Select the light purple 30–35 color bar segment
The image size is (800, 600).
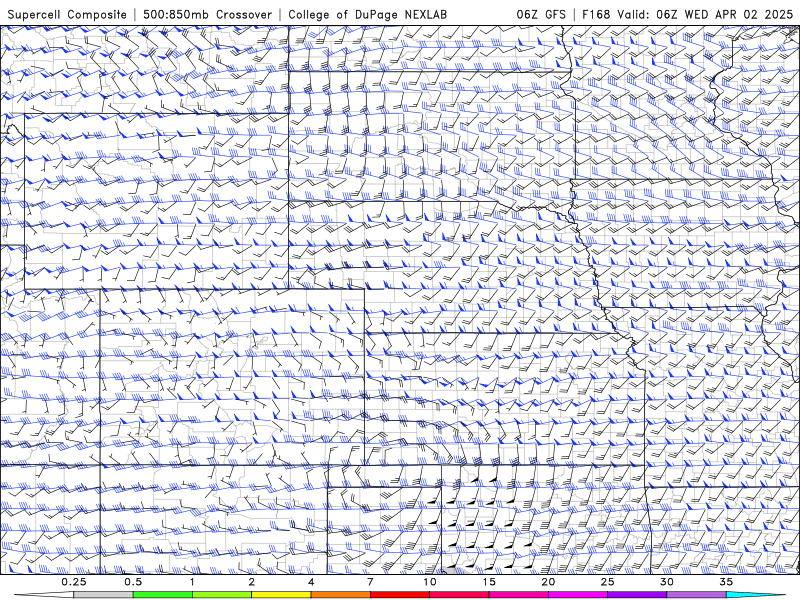tap(696, 594)
